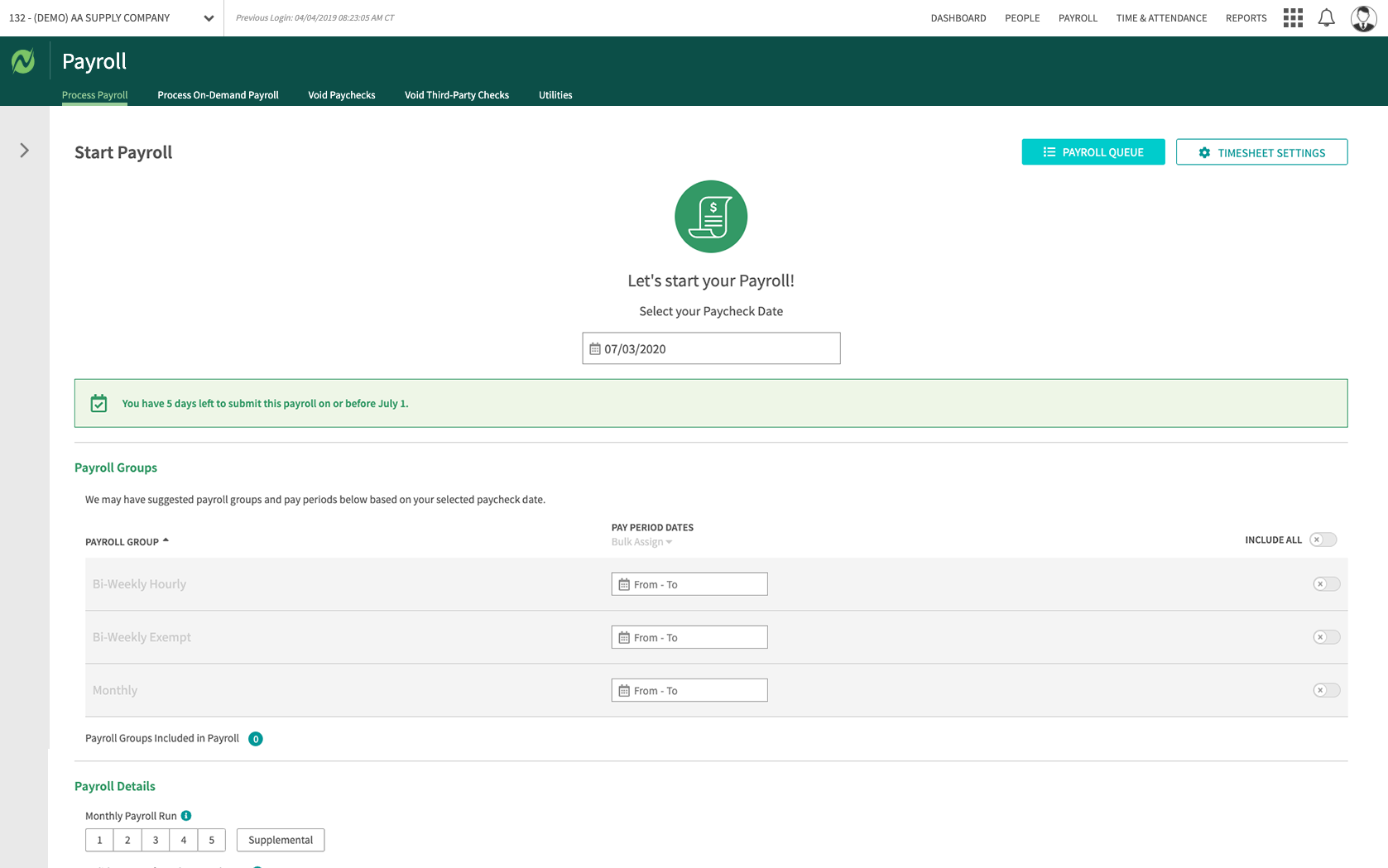Click the notifications bell icon
1388x868 pixels.
pos(1327,18)
